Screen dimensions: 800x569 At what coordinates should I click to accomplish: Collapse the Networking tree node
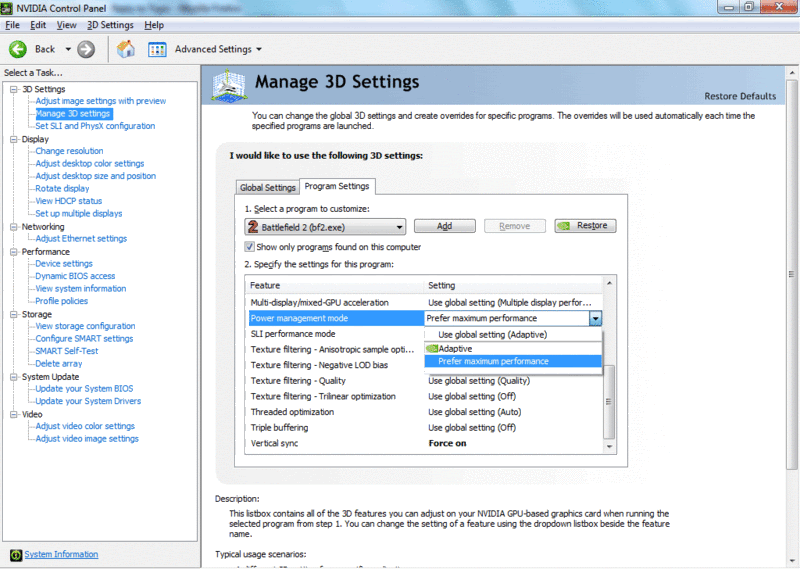(x=14, y=227)
